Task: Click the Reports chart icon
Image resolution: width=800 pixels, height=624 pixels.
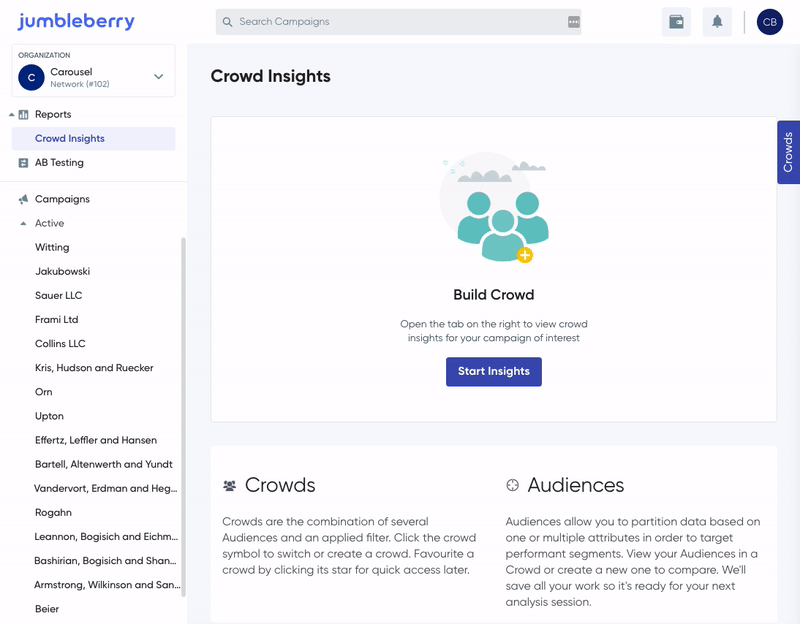Action: [23, 114]
